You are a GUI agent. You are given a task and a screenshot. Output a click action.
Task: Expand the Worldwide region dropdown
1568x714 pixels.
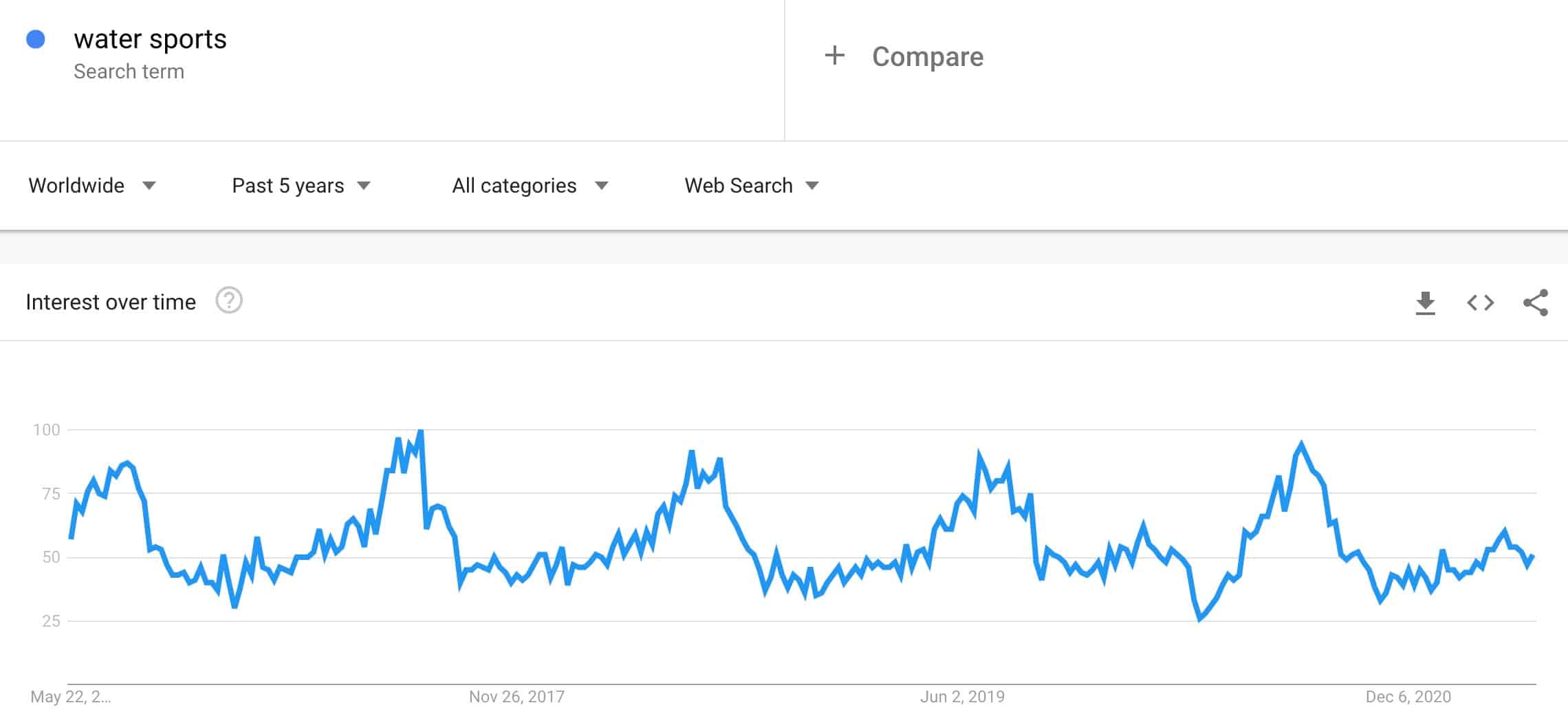[92, 186]
